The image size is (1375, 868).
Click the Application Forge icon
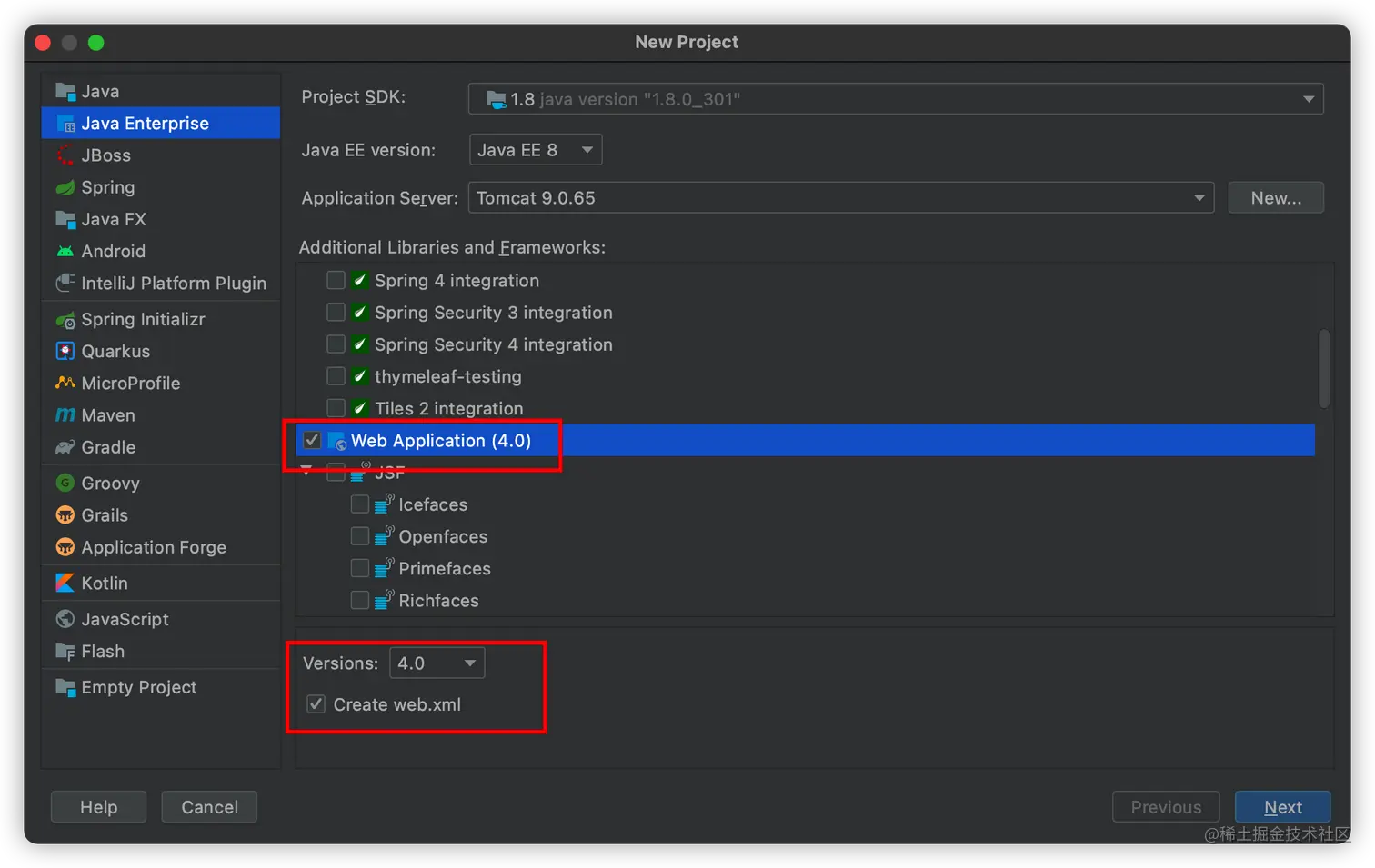point(65,547)
